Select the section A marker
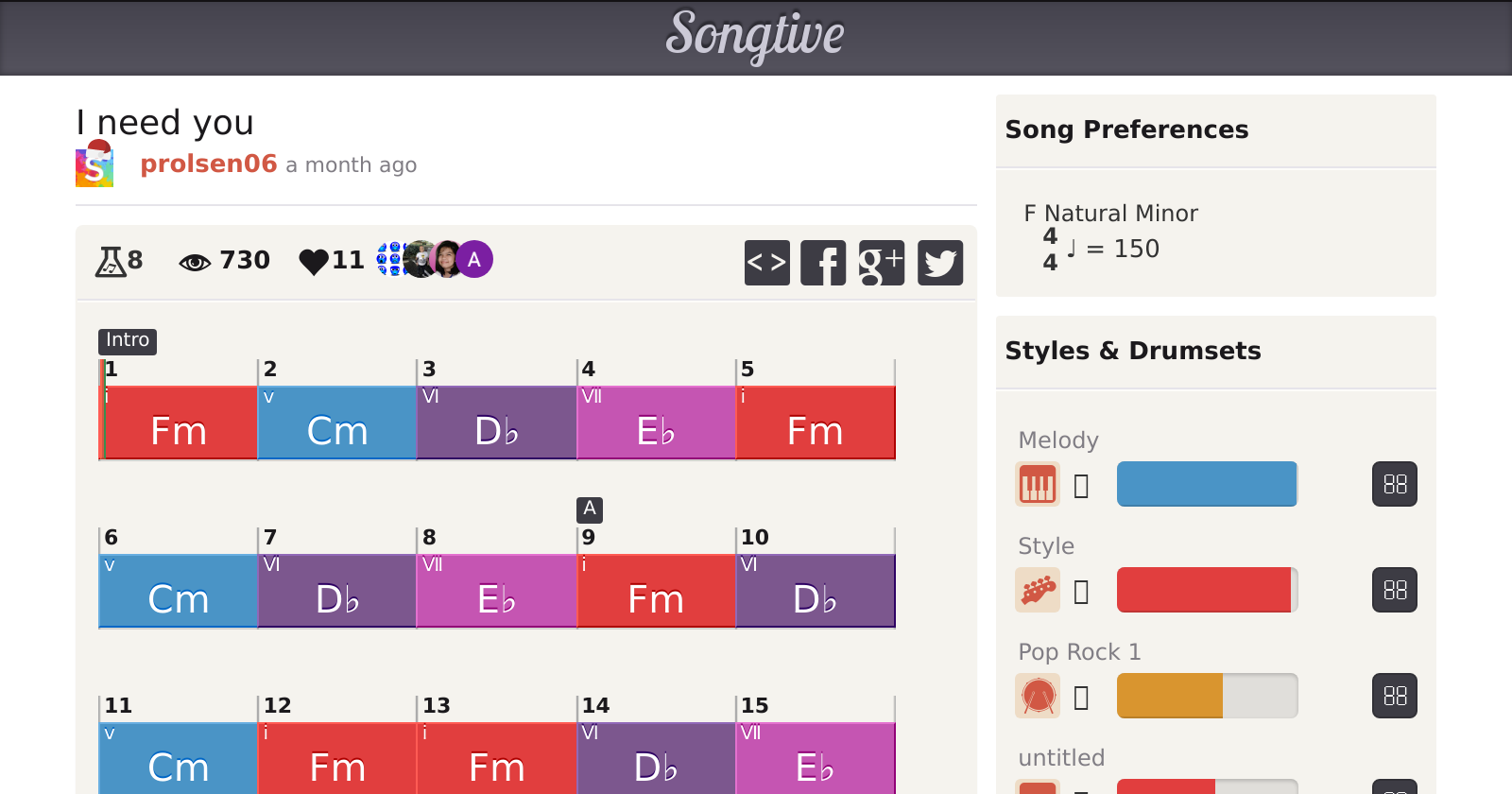 pos(590,509)
